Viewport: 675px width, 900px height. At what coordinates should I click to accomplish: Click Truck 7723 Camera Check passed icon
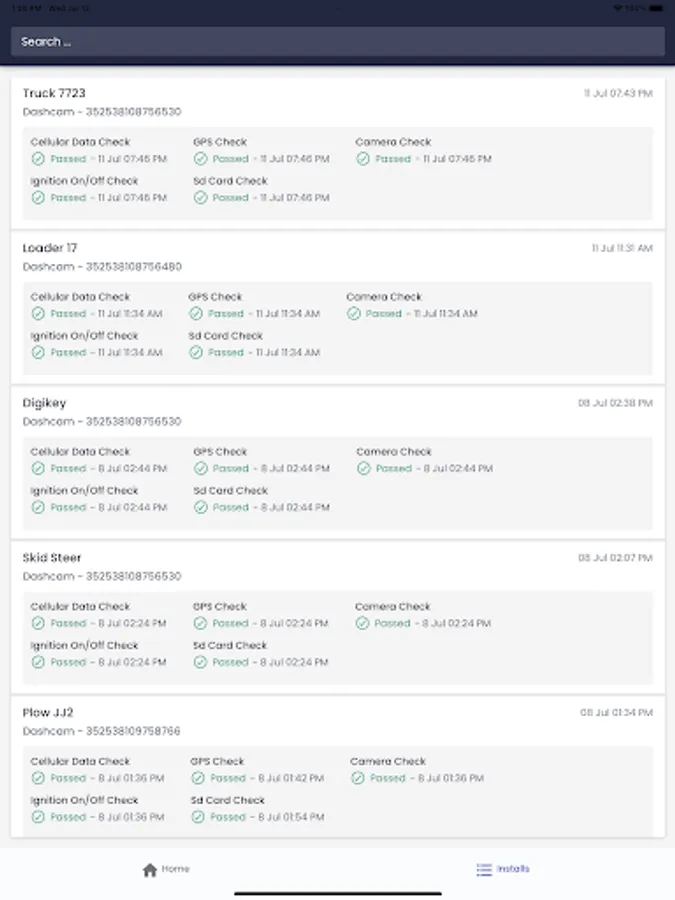point(363,159)
